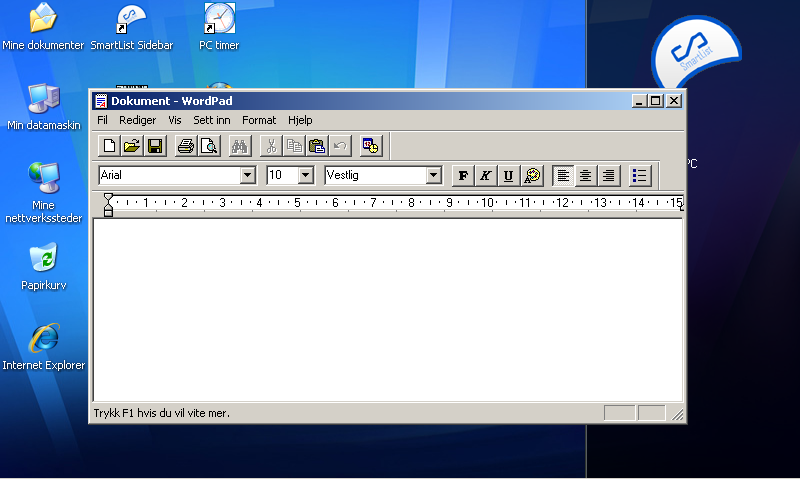Click the Find binoculars icon

tap(239, 146)
